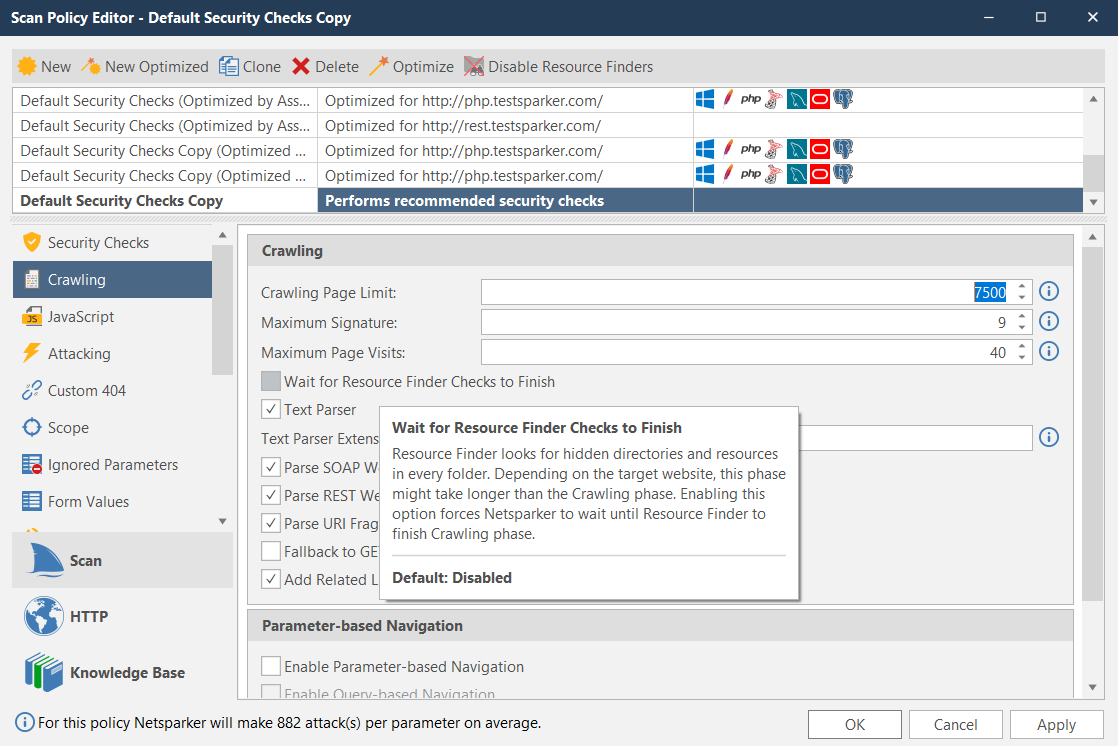Viewport: 1118px width, 746px height.
Task: Confirm changes with the OK button
Action: coord(854,724)
